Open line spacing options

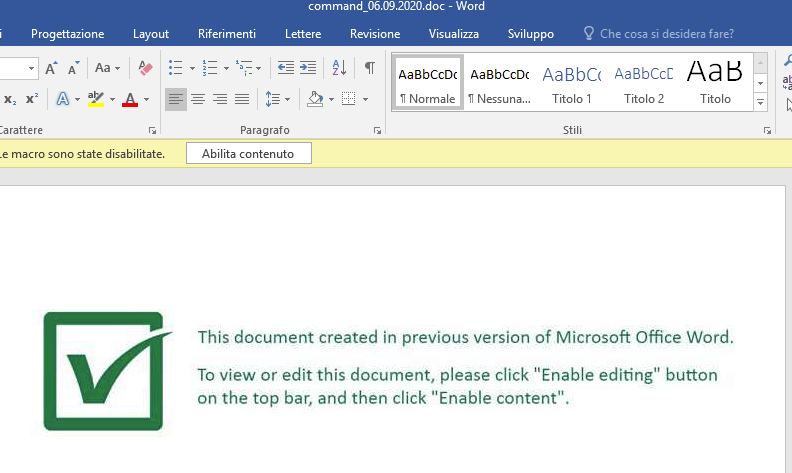coord(277,99)
